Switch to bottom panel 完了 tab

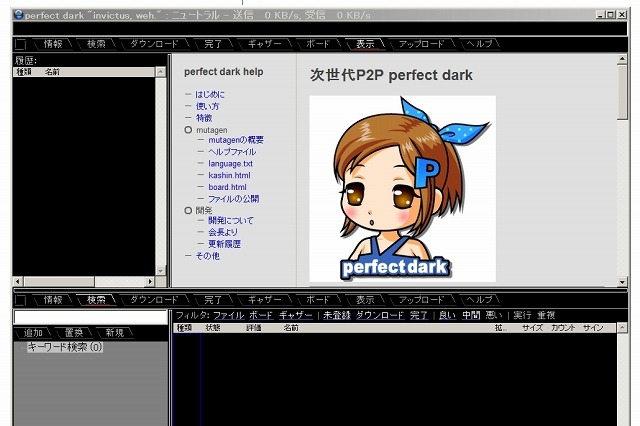213,300
